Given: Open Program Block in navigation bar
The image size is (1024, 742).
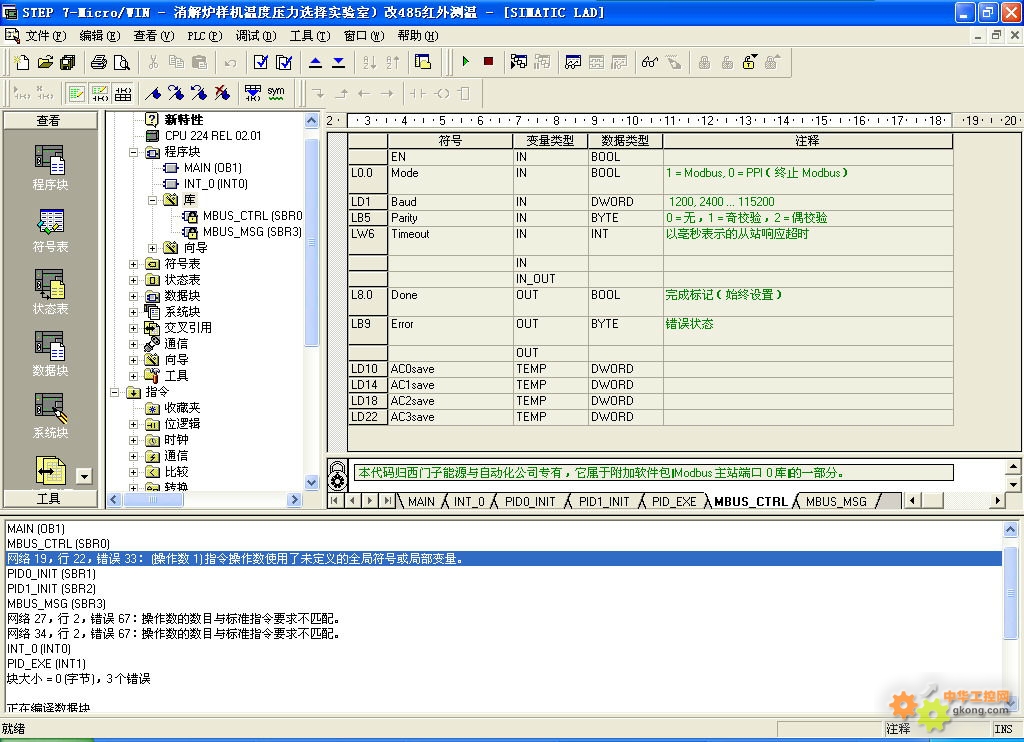Looking at the screenshot, I should (x=50, y=168).
